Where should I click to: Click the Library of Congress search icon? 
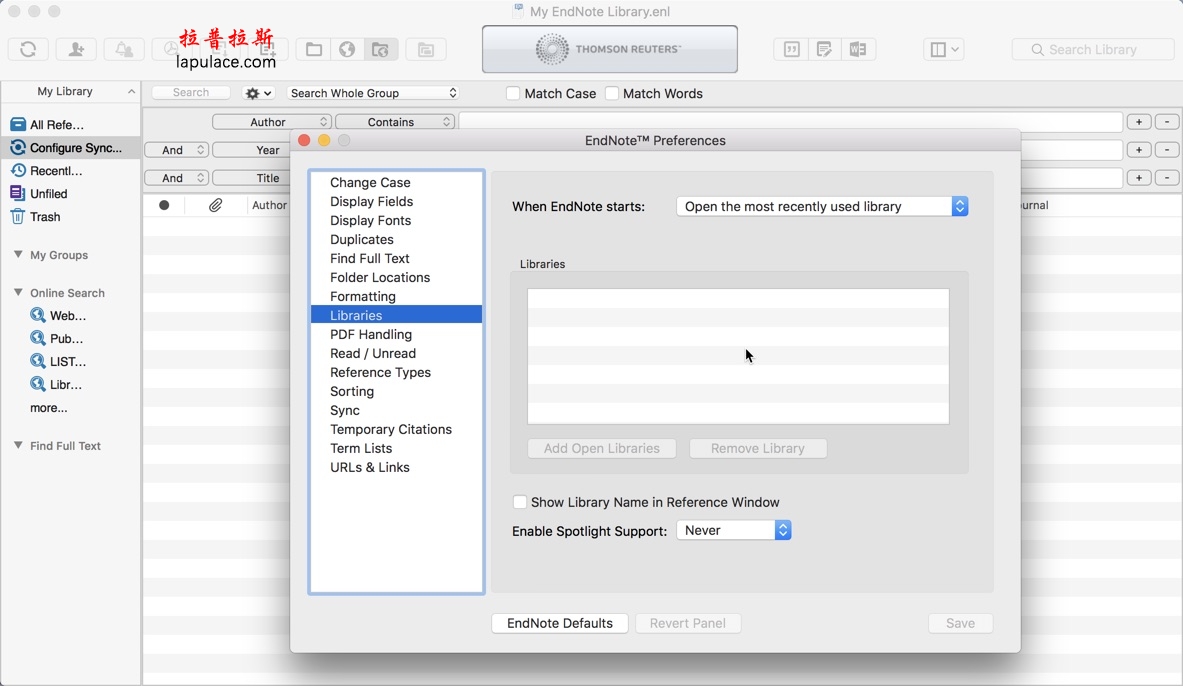pos(38,384)
